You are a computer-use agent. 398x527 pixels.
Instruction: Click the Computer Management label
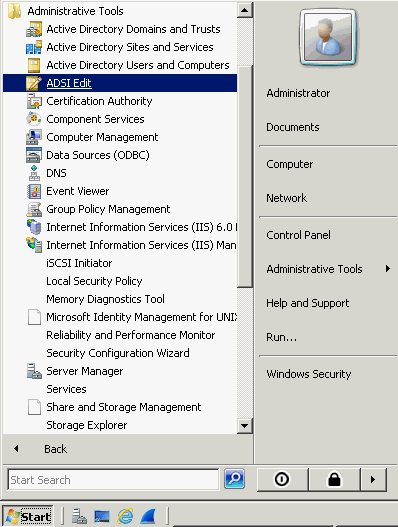point(102,137)
